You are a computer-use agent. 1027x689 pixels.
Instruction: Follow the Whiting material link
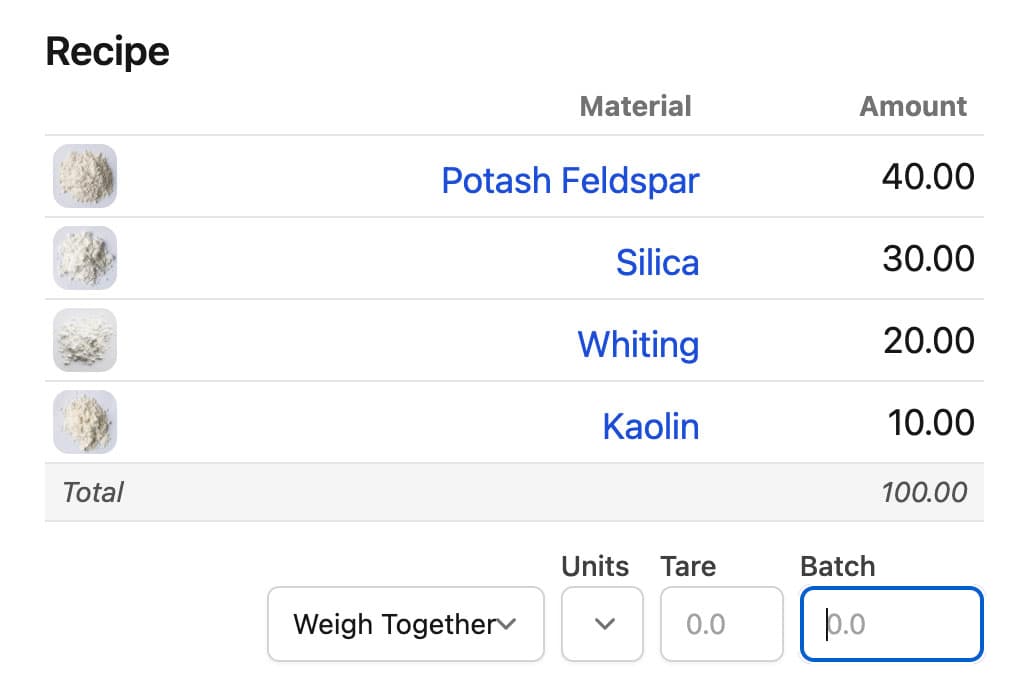coord(638,345)
